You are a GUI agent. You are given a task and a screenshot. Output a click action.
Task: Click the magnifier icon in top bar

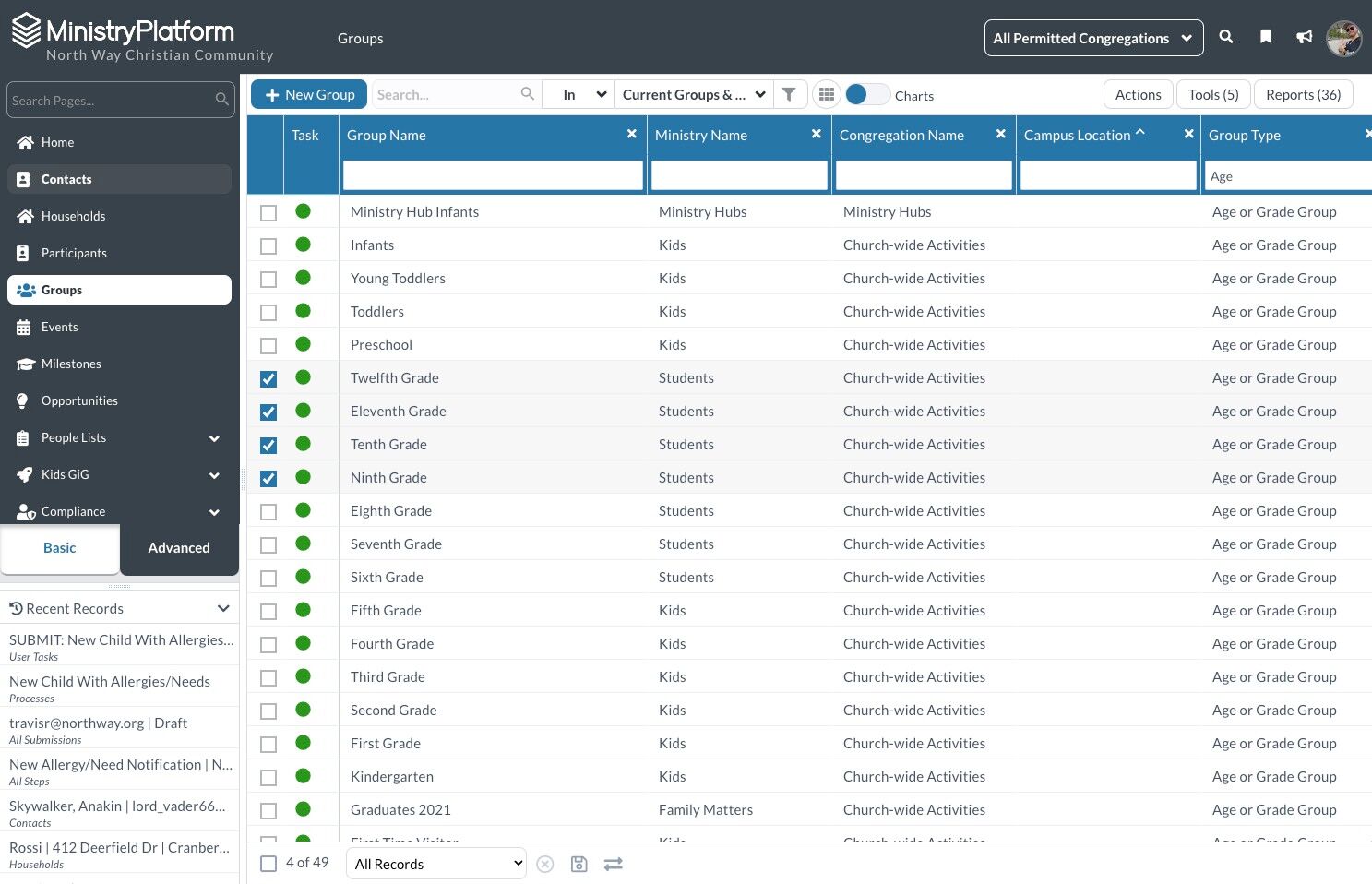click(x=1226, y=37)
